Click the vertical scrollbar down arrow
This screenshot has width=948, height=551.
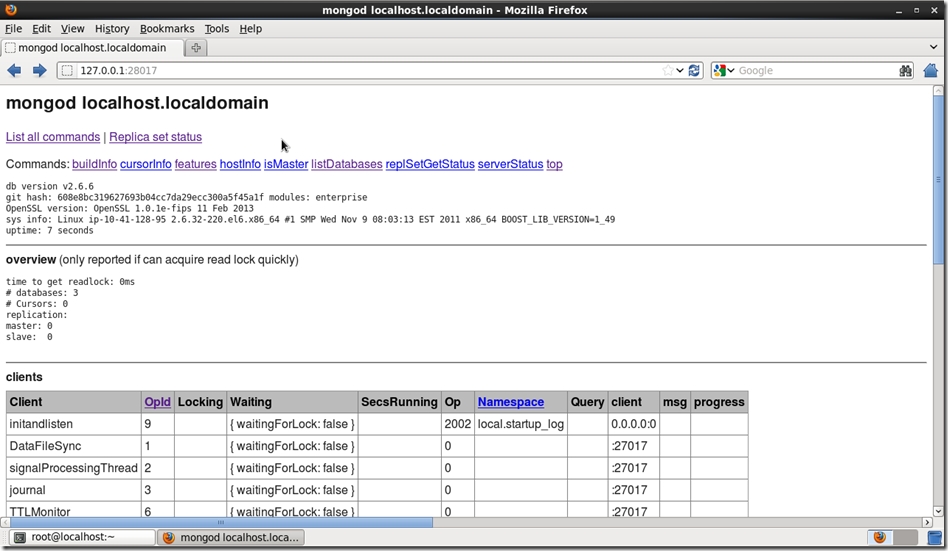click(x=938, y=511)
